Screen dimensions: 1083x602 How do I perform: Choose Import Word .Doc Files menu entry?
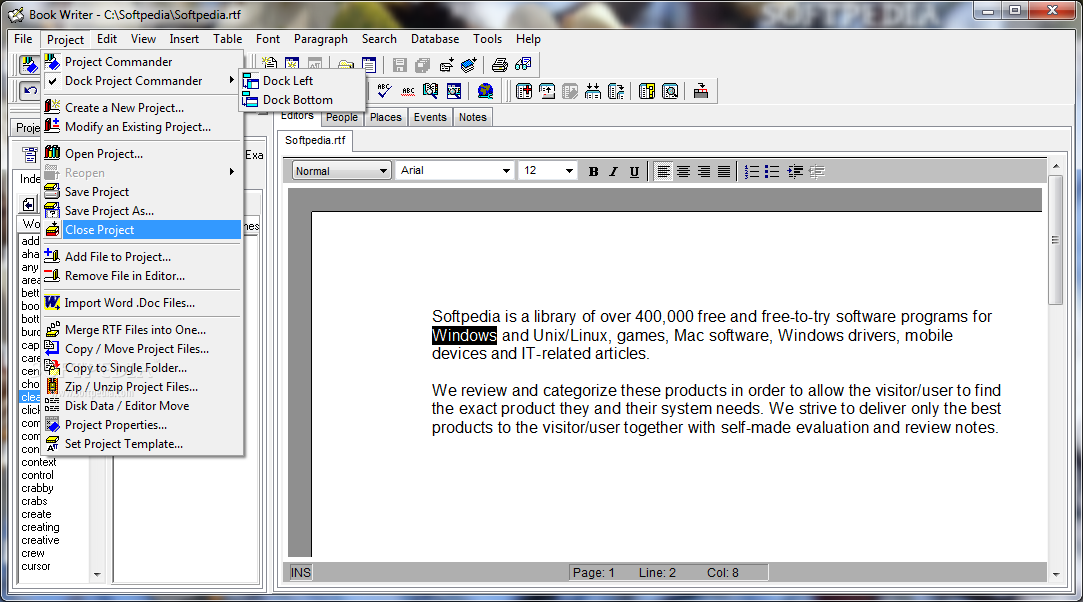[x=142, y=302]
